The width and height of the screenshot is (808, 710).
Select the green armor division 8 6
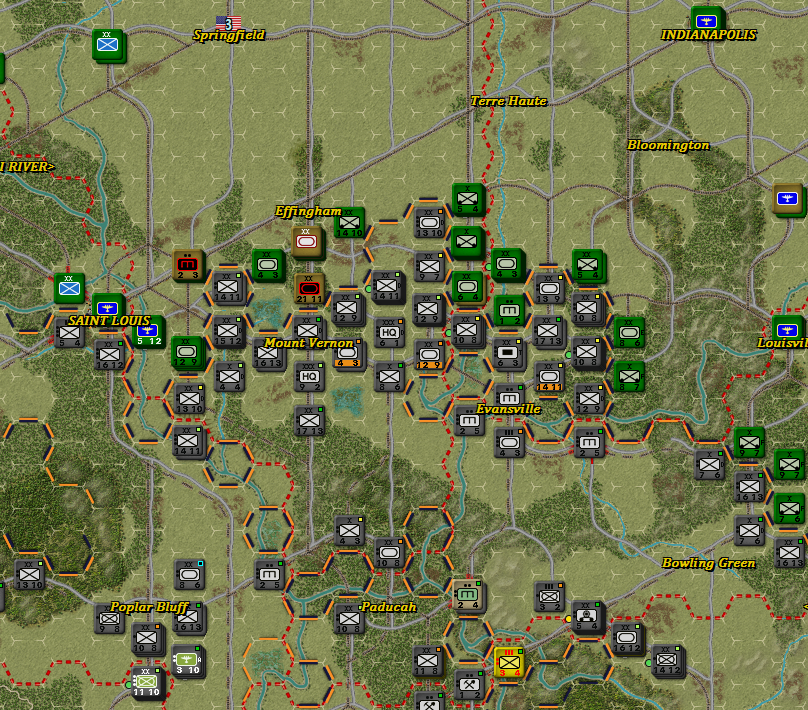[628, 333]
